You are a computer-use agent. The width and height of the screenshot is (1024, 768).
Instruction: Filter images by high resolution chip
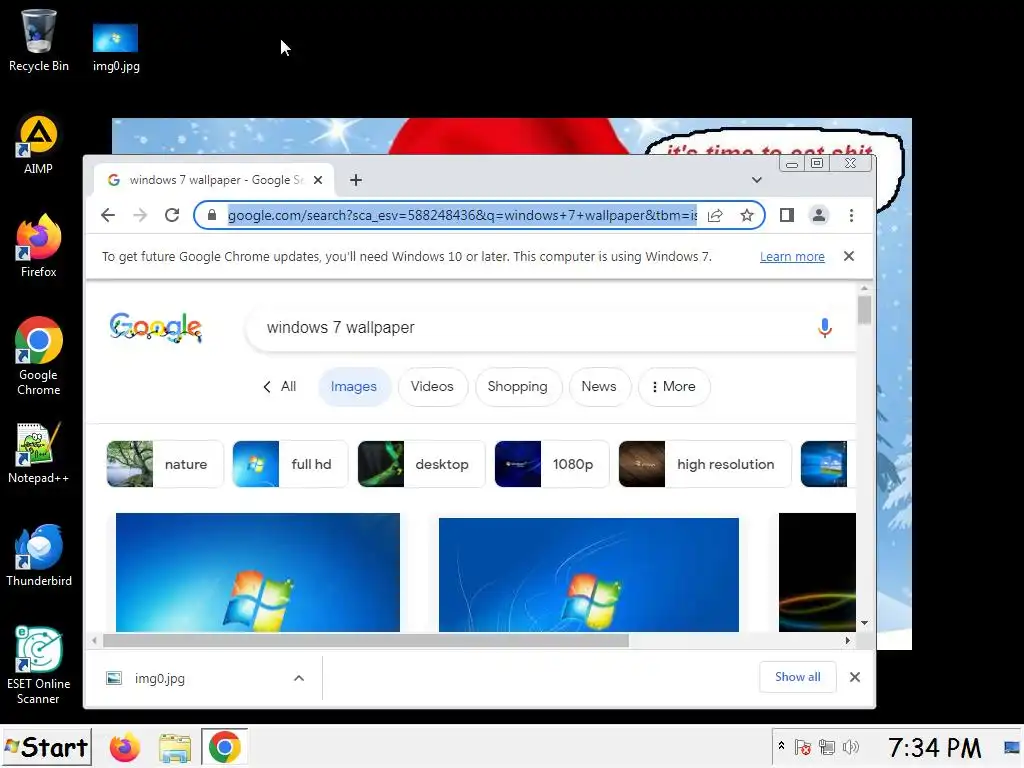705,464
